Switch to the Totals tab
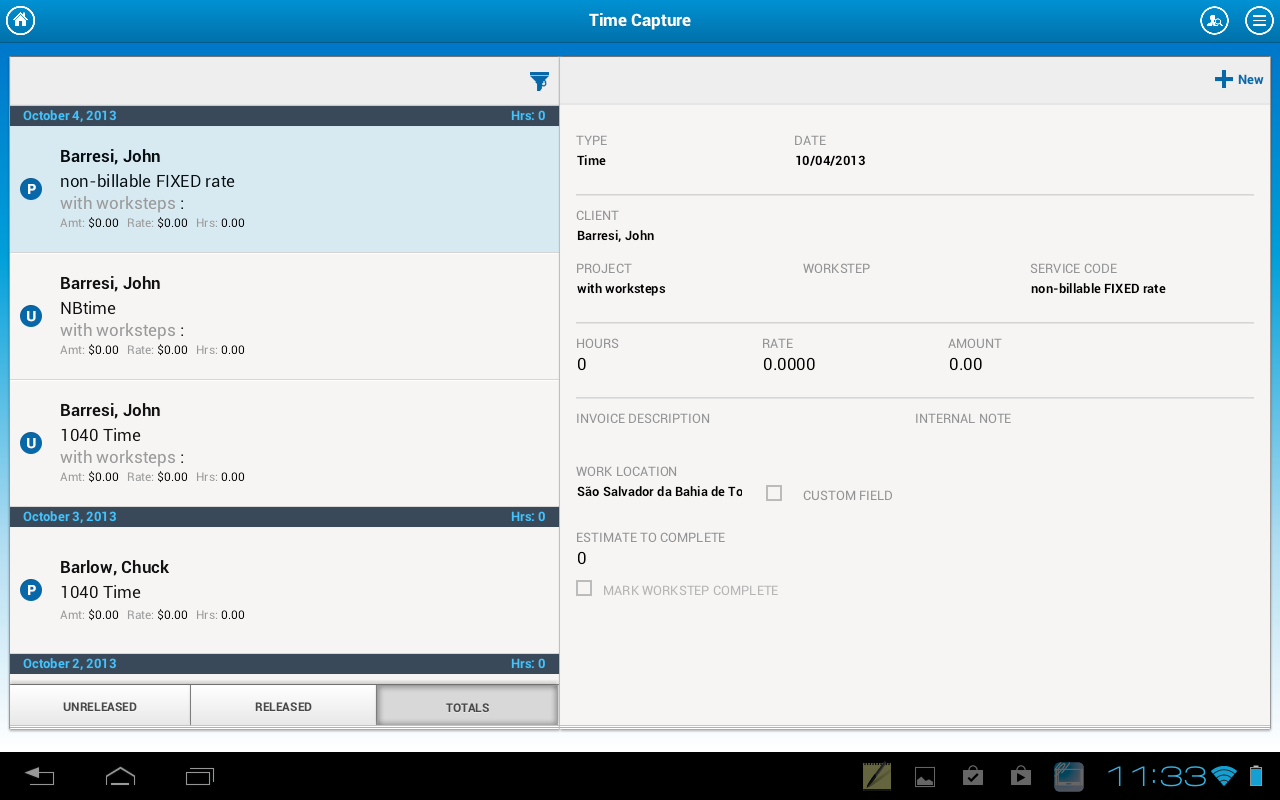 click(467, 706)
